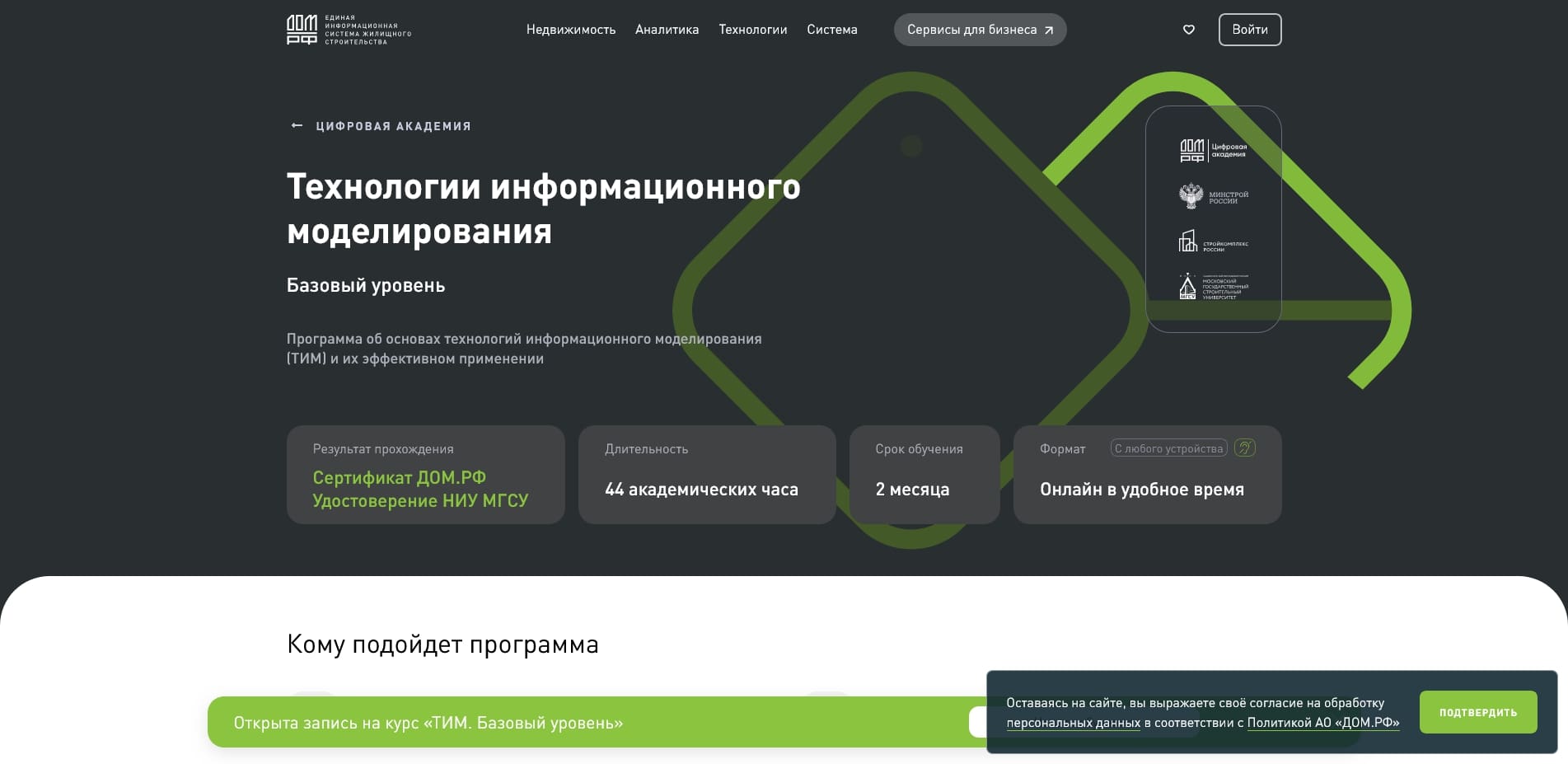This screenshot has height=764, width=1568.
Task: Open the Недвижимость menu
Action: 571,29
